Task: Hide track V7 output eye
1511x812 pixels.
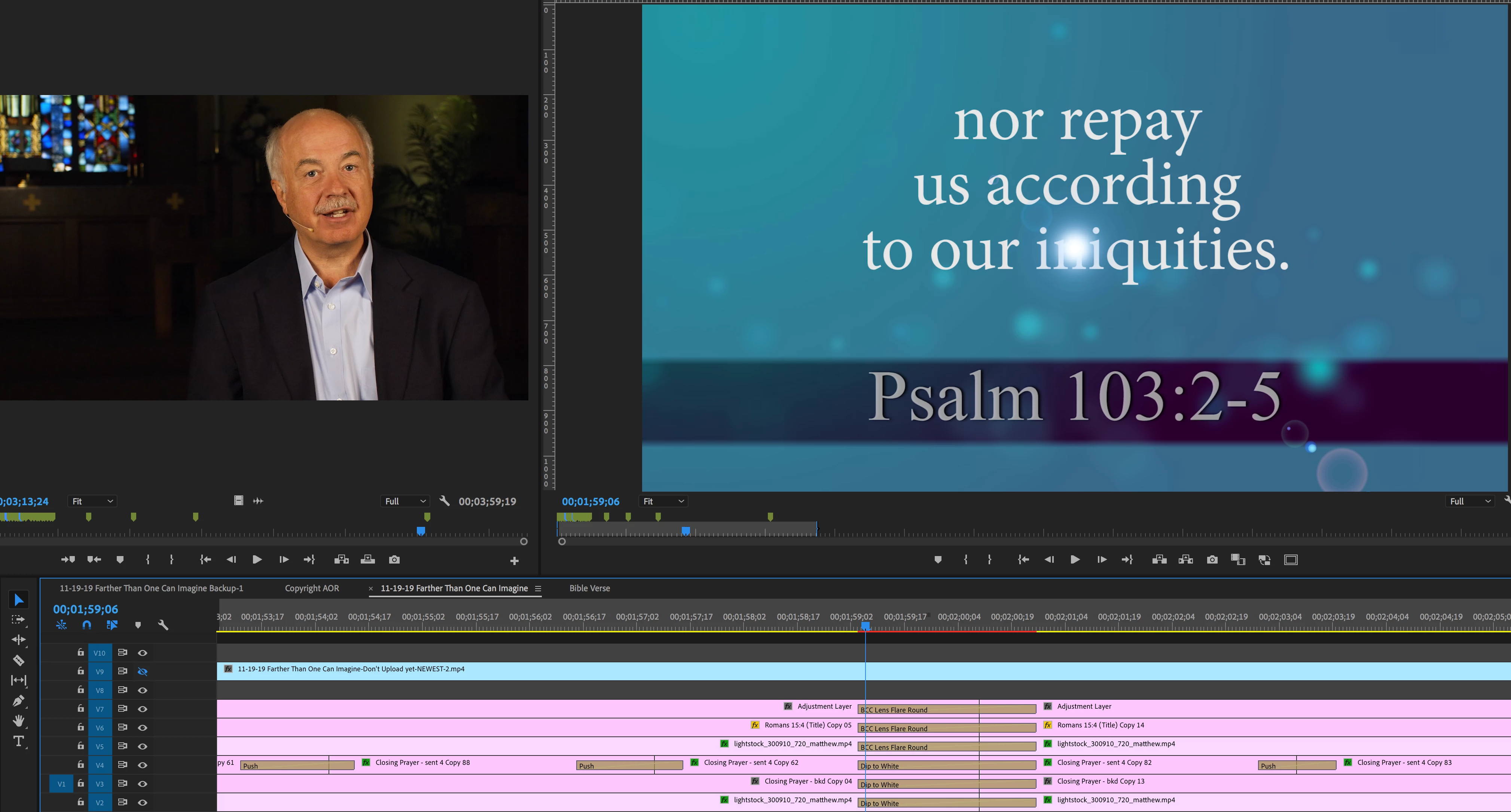Action: tap(142, 709)
